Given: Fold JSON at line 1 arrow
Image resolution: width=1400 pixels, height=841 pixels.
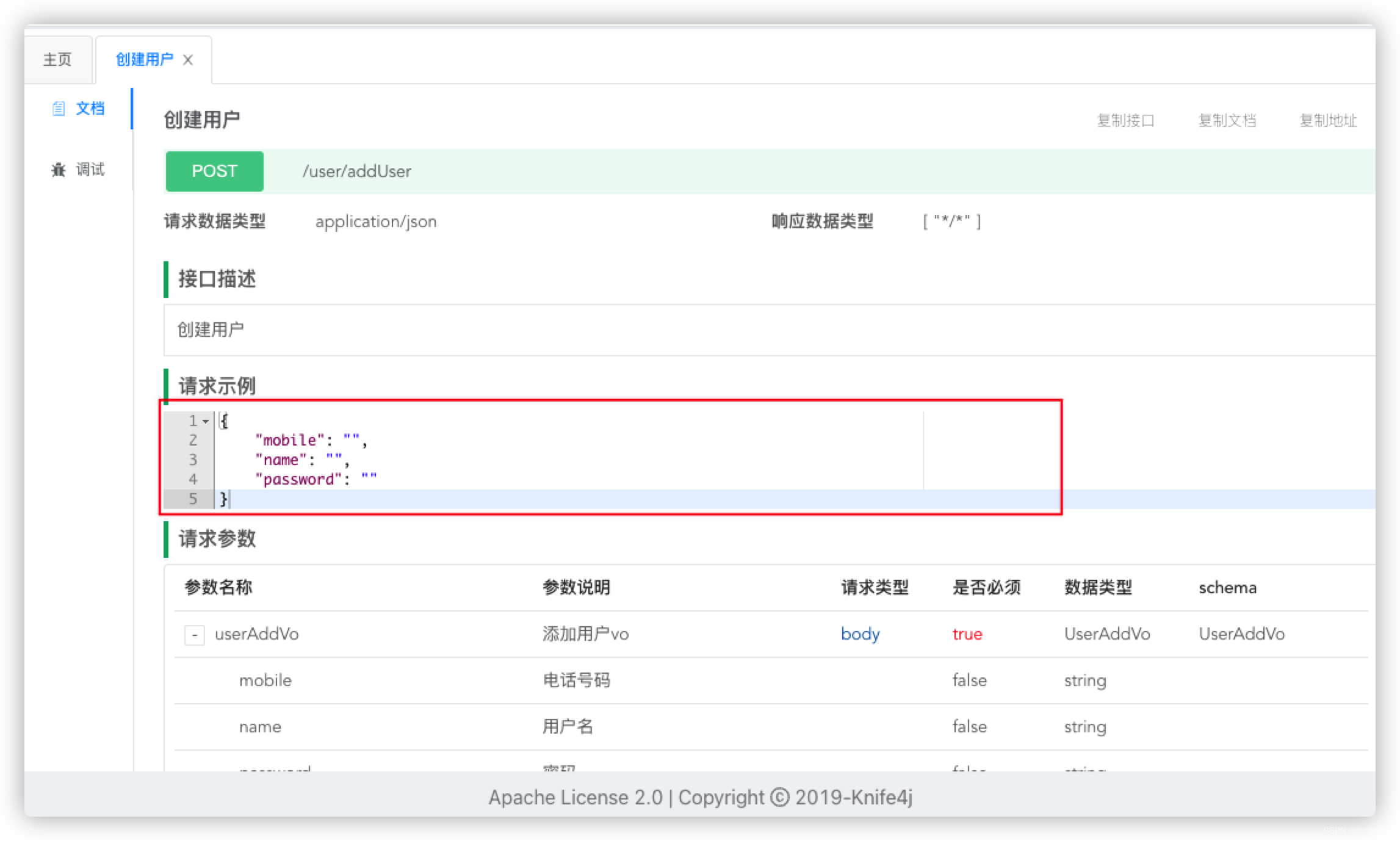Looking at the screenshot, I should (206, 421).
